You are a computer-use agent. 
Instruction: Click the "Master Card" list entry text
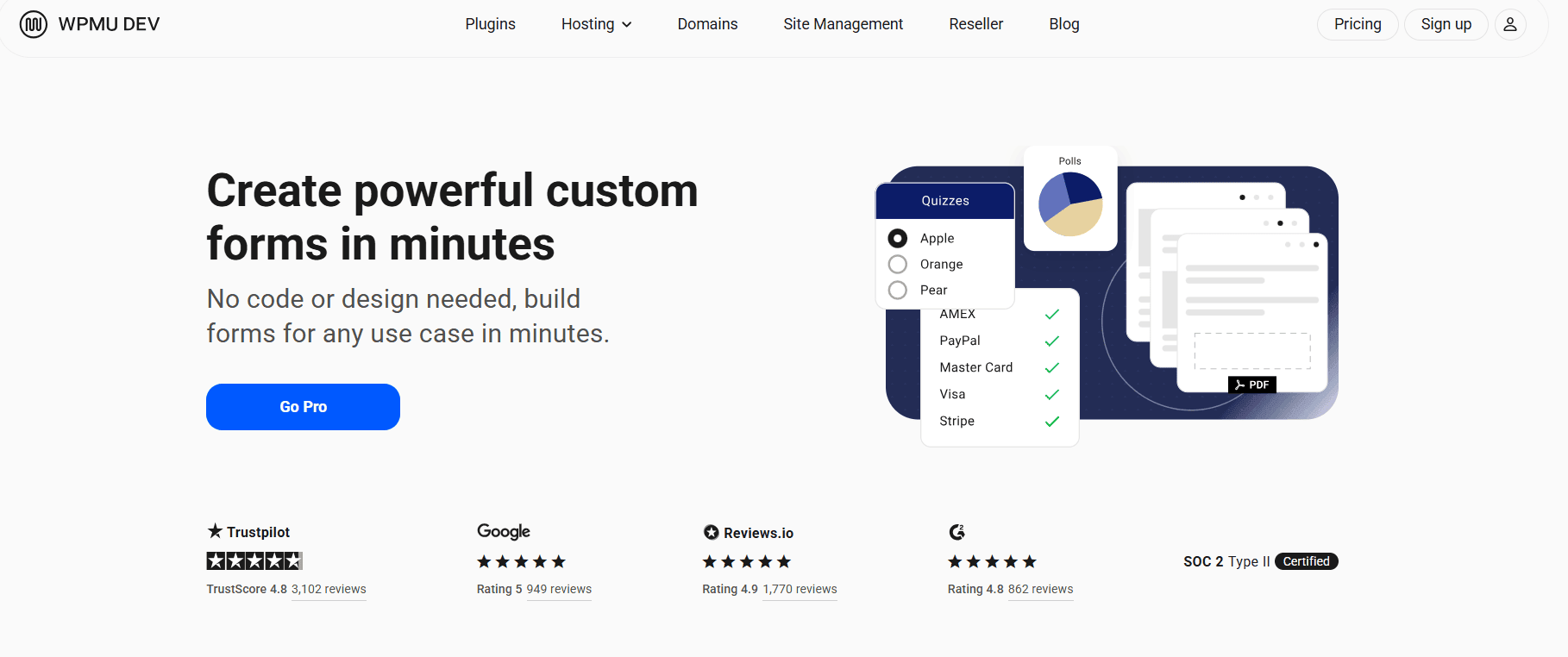(976, 367)
